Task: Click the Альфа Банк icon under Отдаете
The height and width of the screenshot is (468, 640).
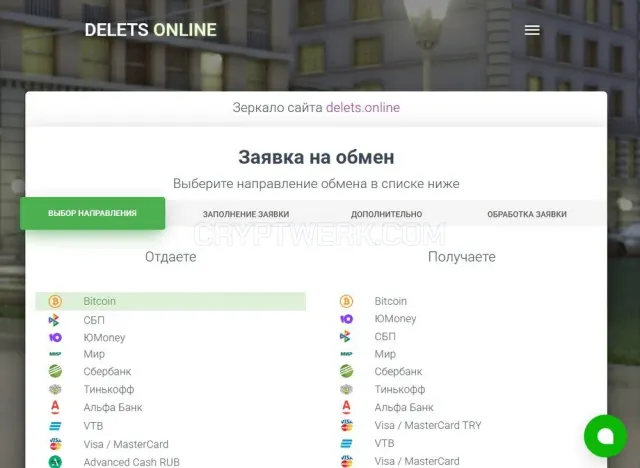Action: click(x=55, y=407)
